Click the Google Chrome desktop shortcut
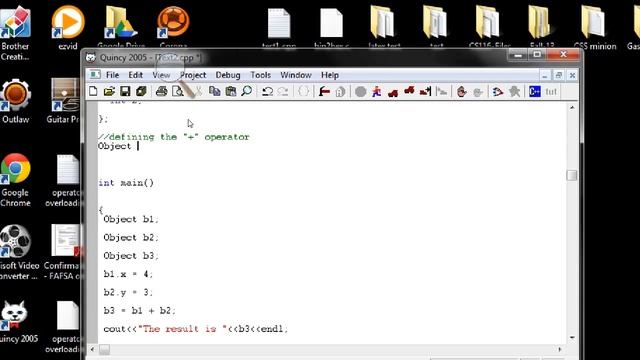640x360 pixels. click(16, 180)
